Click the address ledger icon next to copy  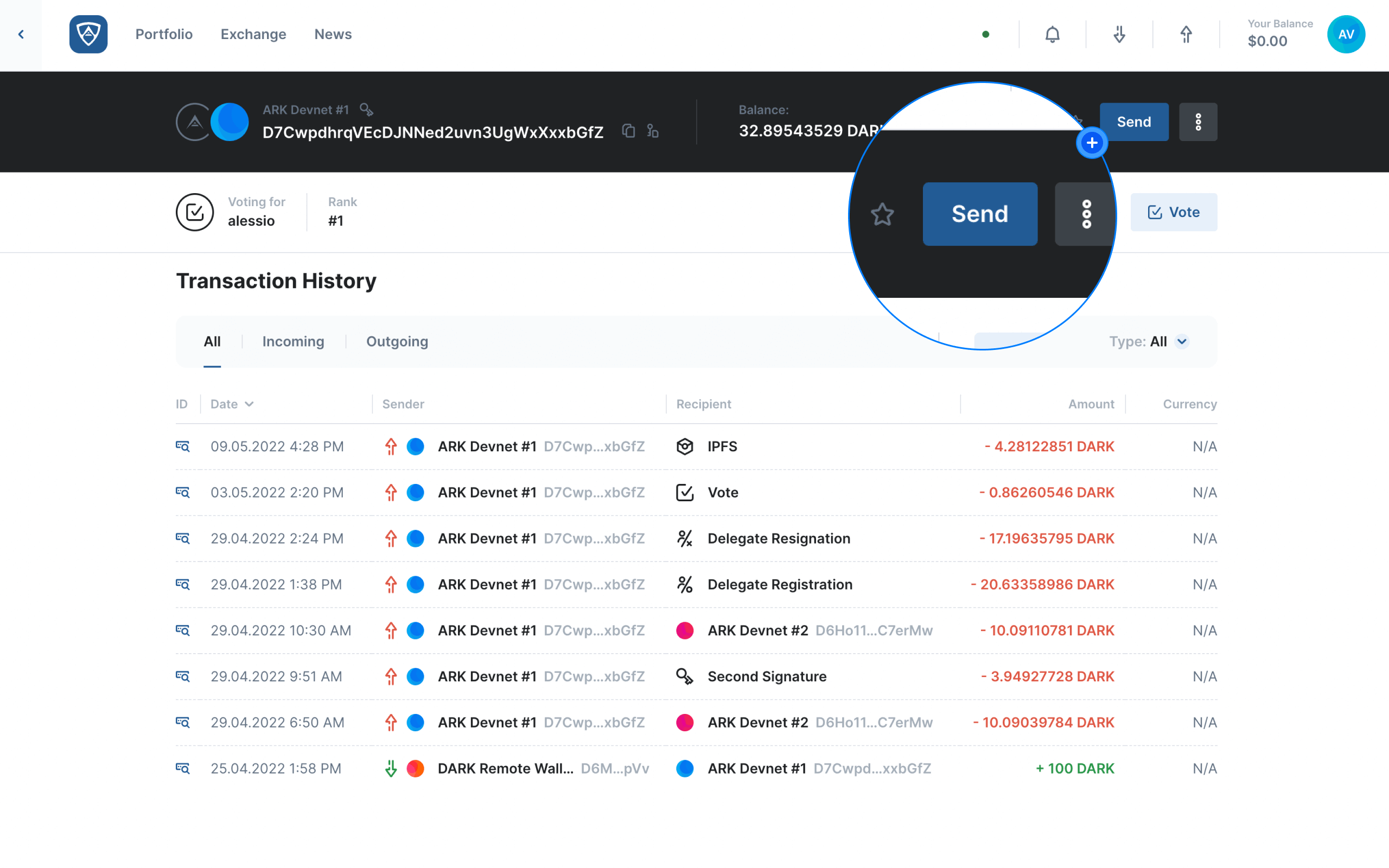(653, 131)
